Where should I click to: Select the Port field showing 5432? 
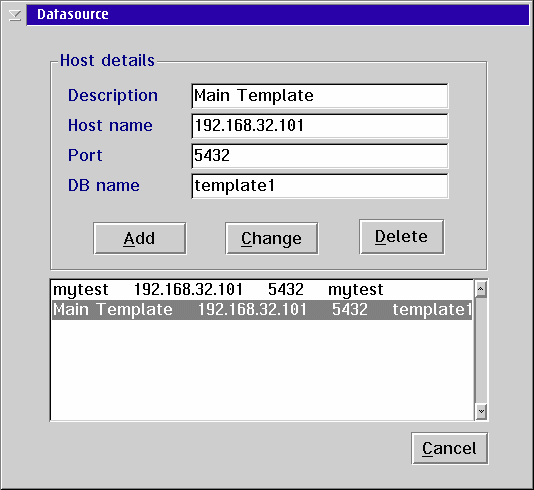click(x=320, y=156)
